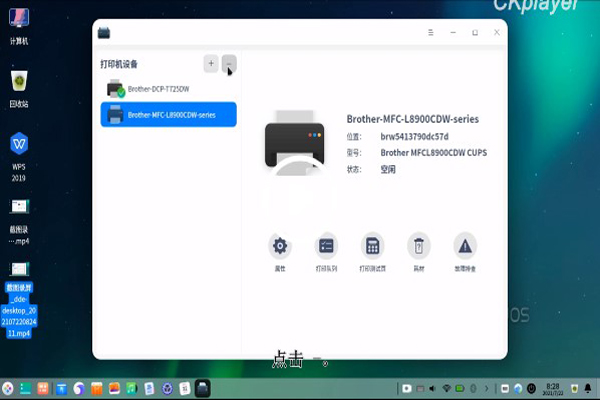
Task: Select the Brother-MFC-L8900CDW-series printer entry
Action: coord(168,114)
